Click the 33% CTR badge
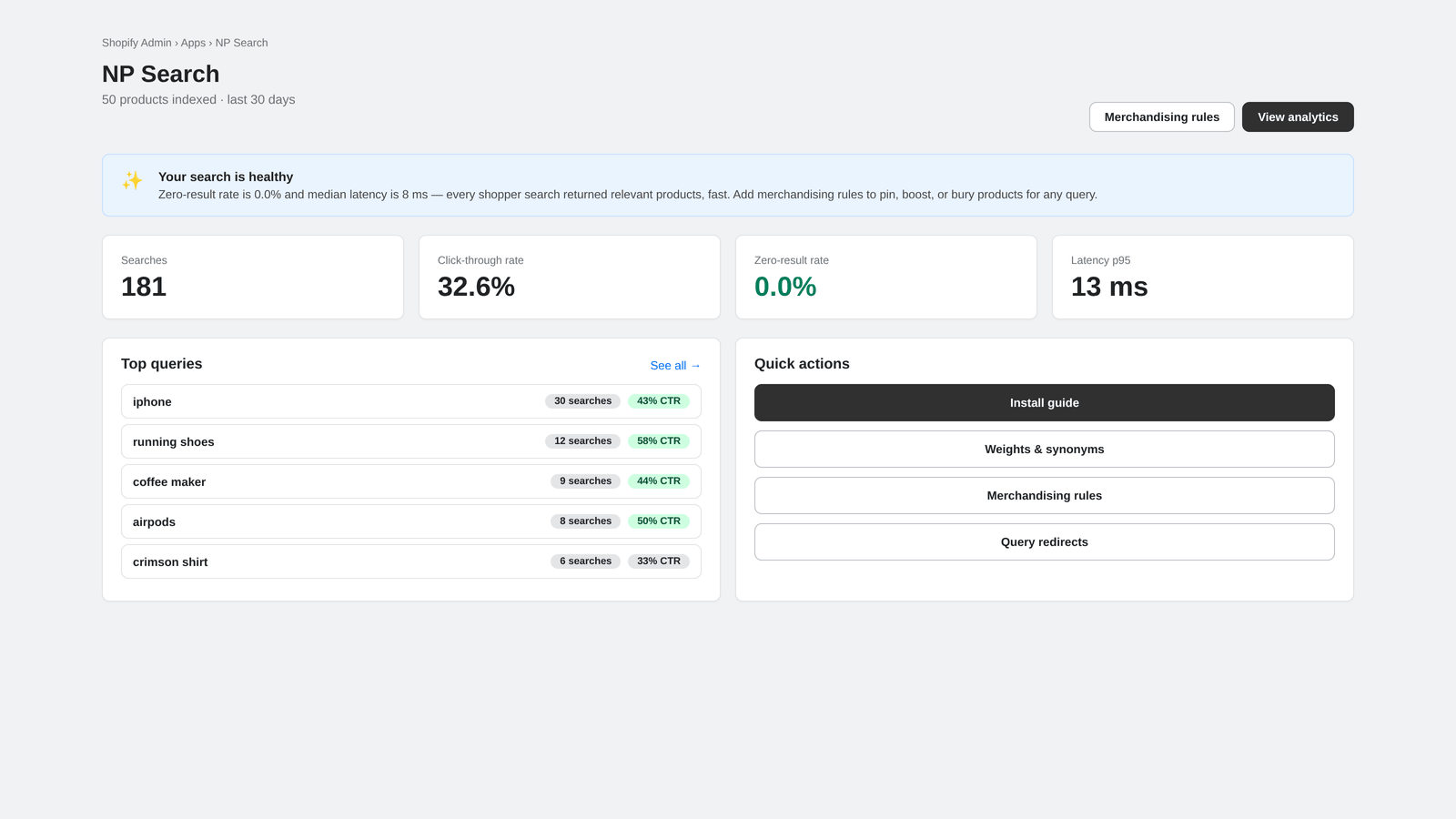Screen dimensions: 1456x819 click(x=659, y=561)
